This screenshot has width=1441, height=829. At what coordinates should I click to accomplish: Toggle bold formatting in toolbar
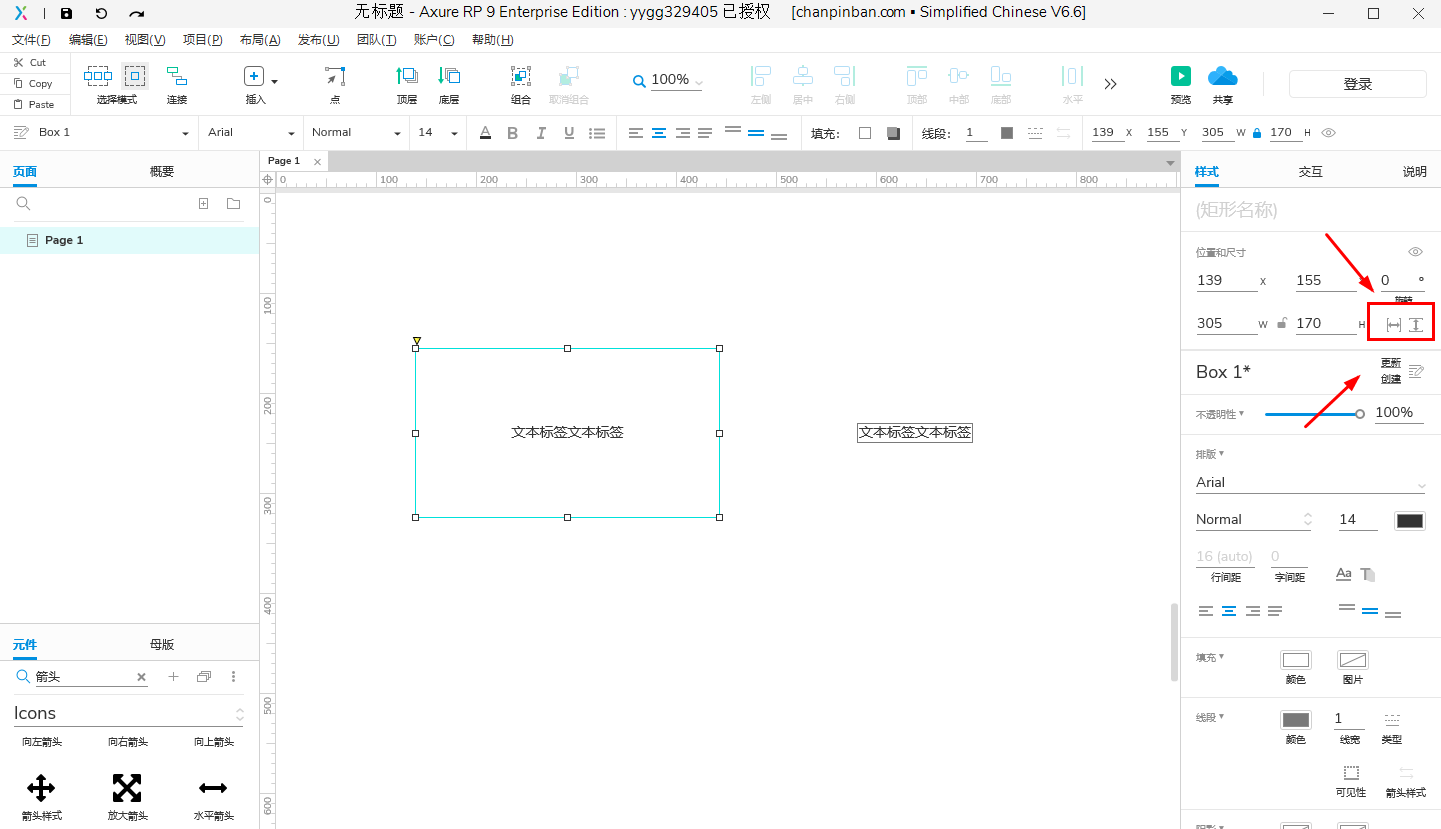click(x=513, y=133)
